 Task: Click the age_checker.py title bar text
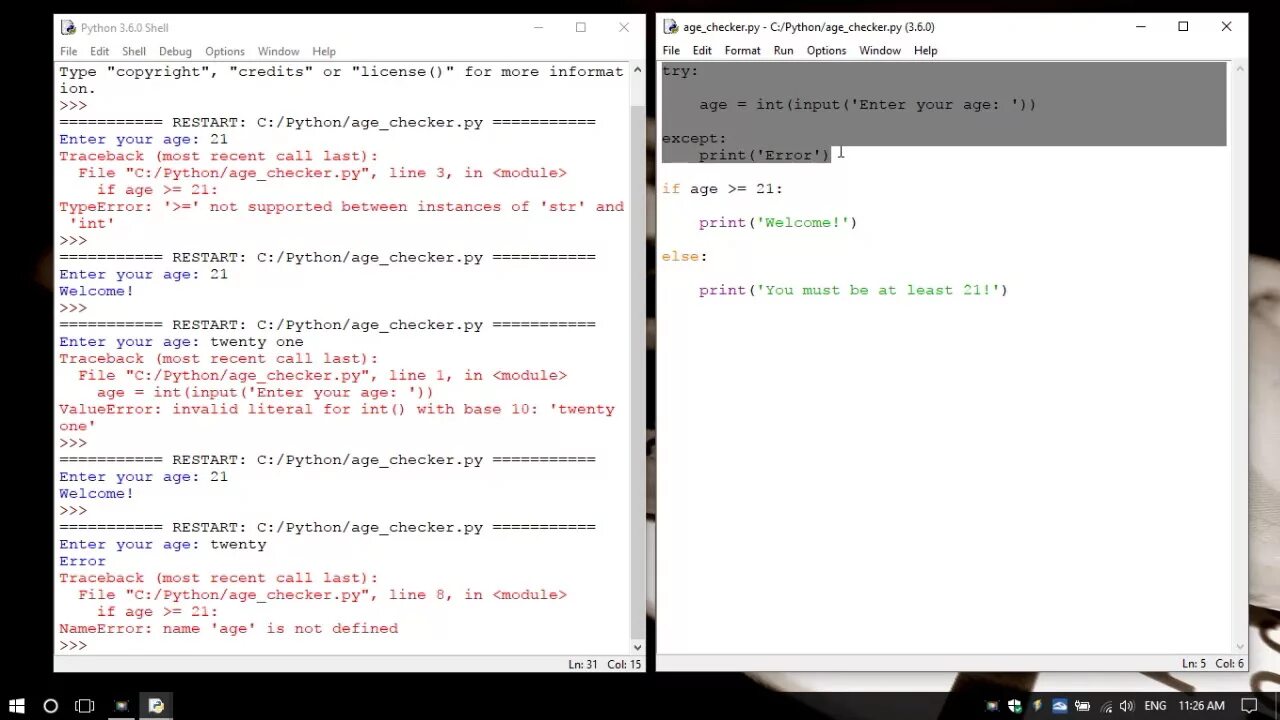tap(809, 27)
